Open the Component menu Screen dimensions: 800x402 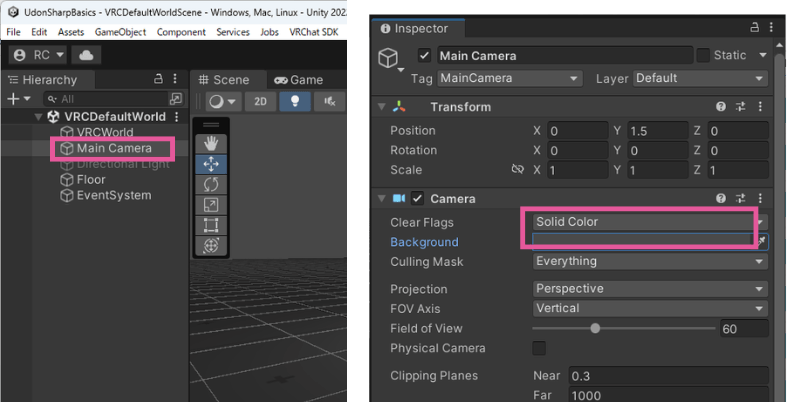pos(181,32)
